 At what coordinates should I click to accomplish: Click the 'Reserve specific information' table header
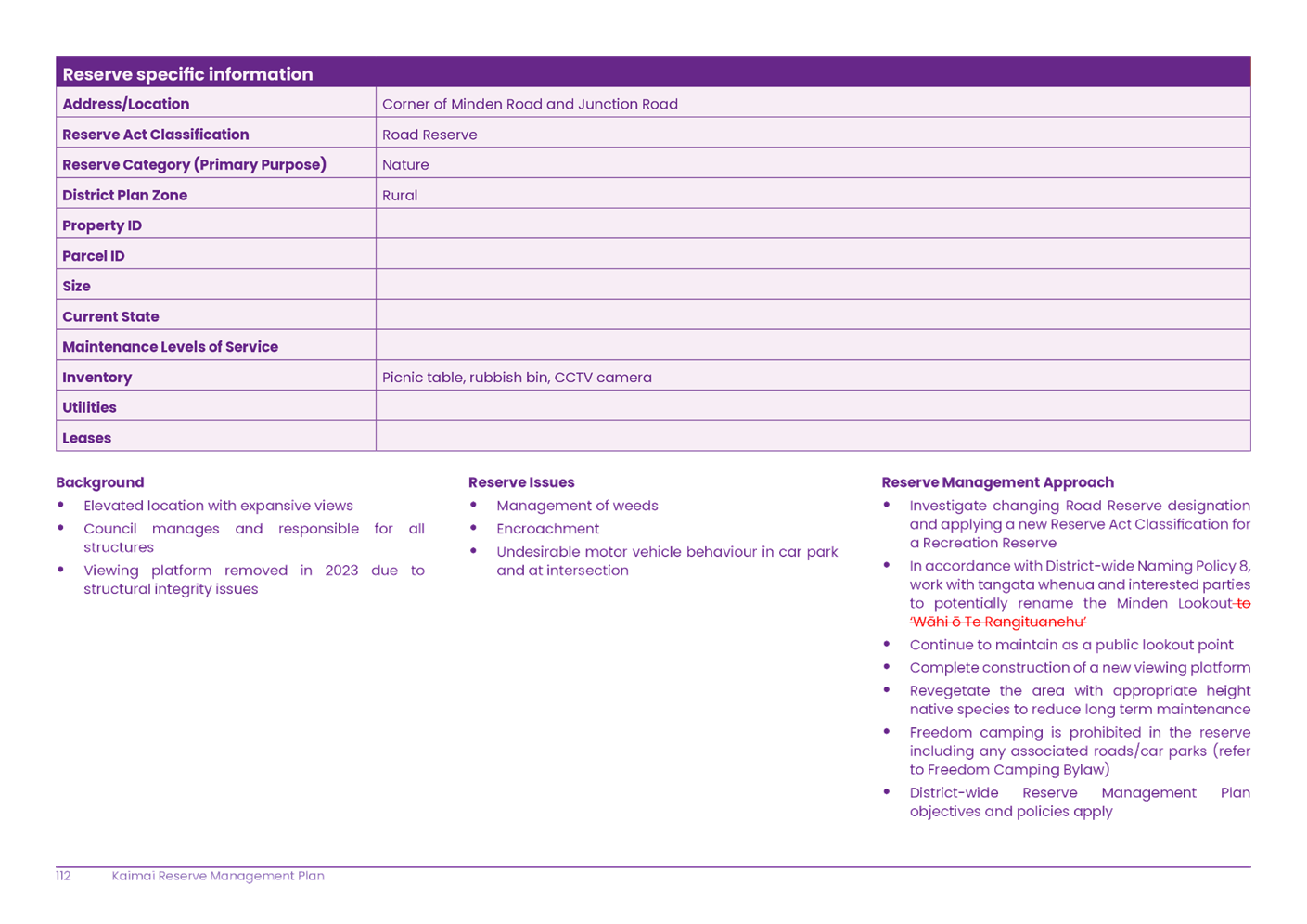pyautogui.click(x=187, y=74)
